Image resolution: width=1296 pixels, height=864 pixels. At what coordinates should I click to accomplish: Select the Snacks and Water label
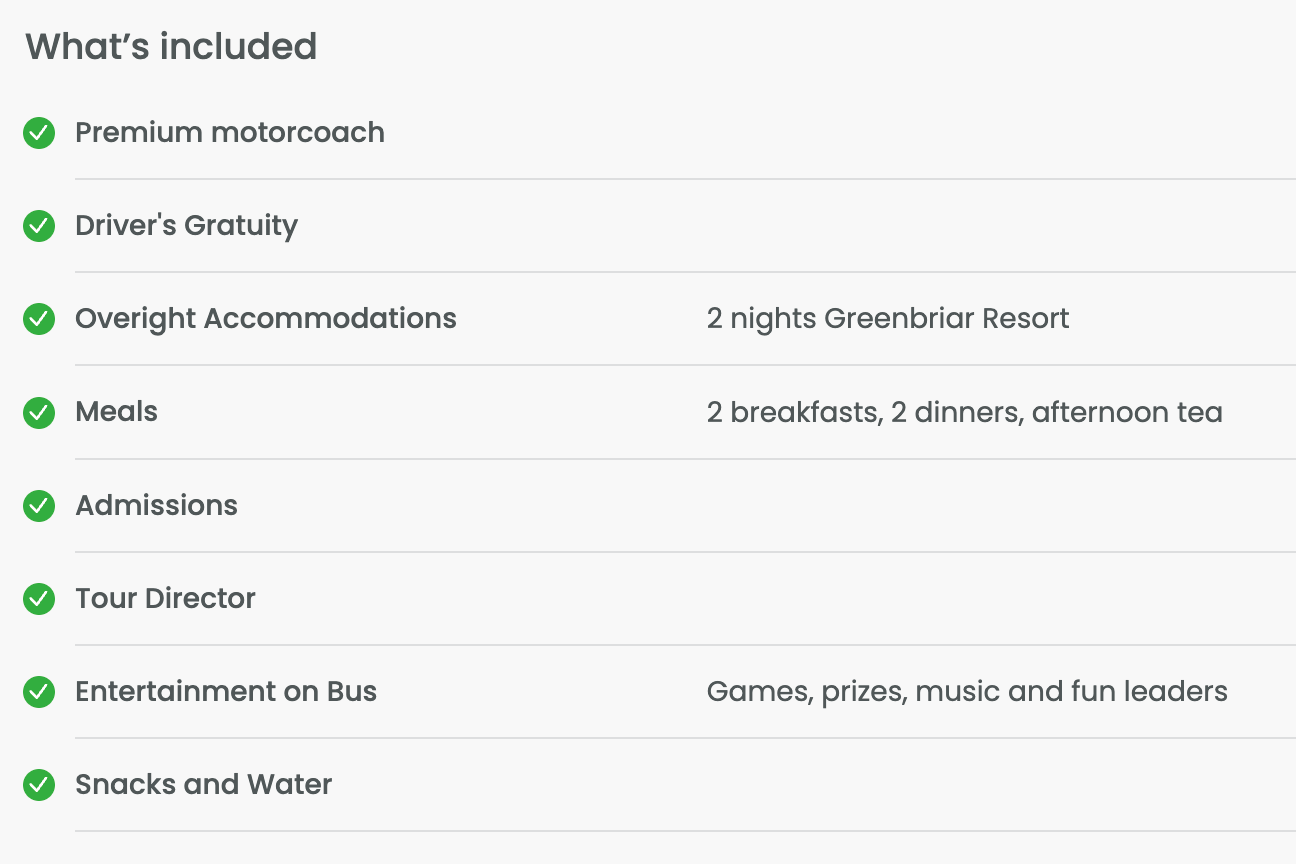pyautogui.click(x=204, y=785)
